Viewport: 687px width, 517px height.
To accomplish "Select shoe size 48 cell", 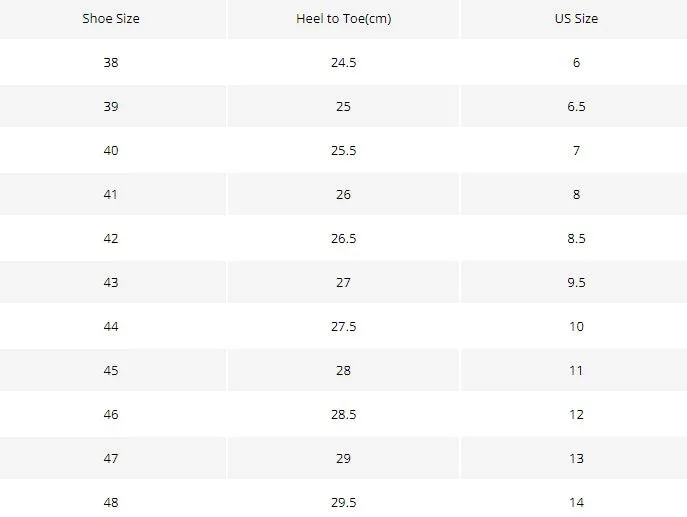I will (111, 503).
